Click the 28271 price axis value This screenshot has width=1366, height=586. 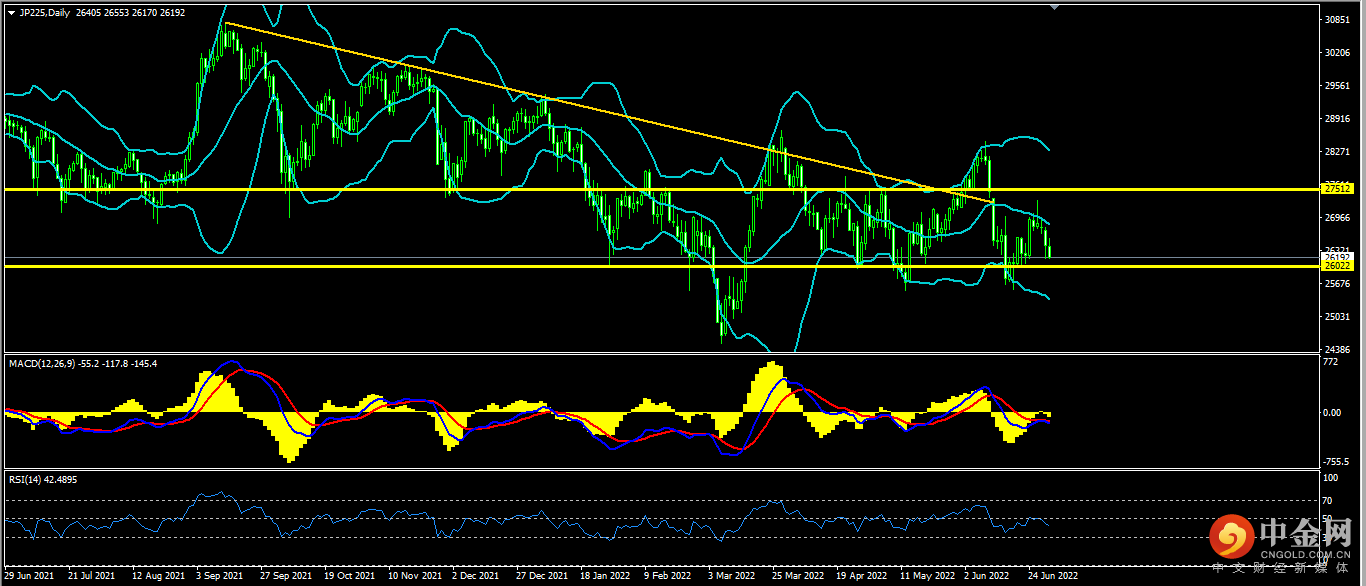[1337, 152]
